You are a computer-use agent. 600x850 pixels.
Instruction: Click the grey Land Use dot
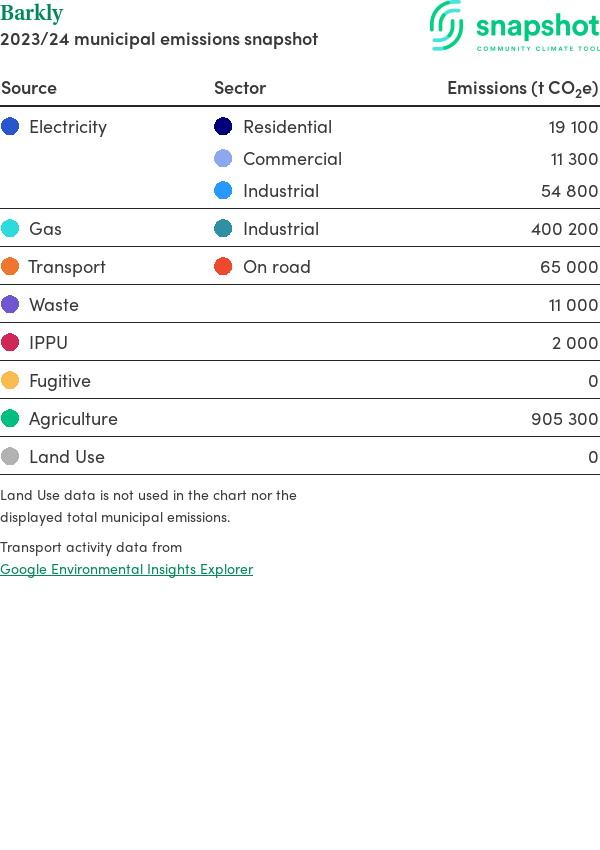(x=10, y=456)
